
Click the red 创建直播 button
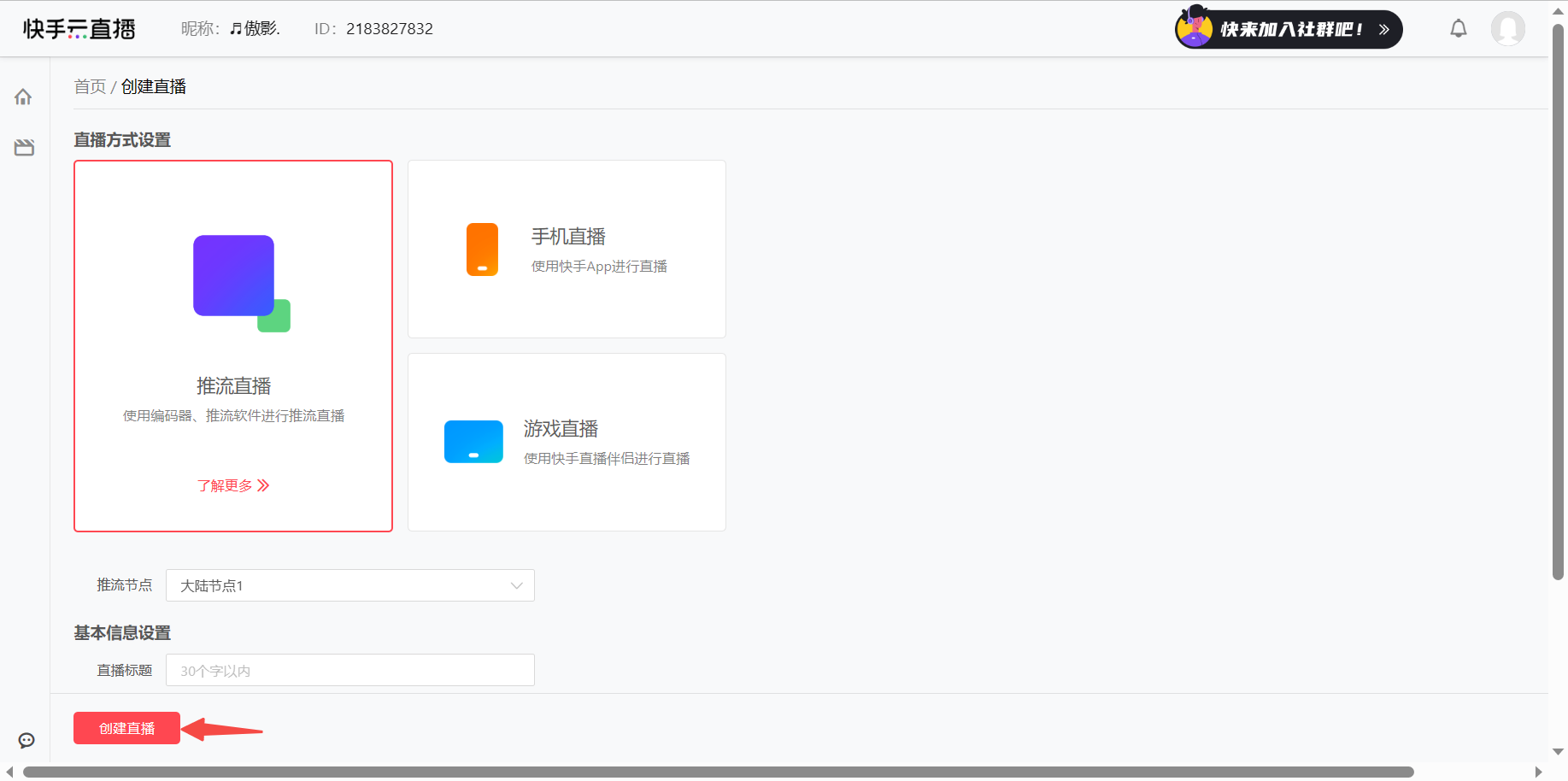pyautogui.click(x=126, y=728)
